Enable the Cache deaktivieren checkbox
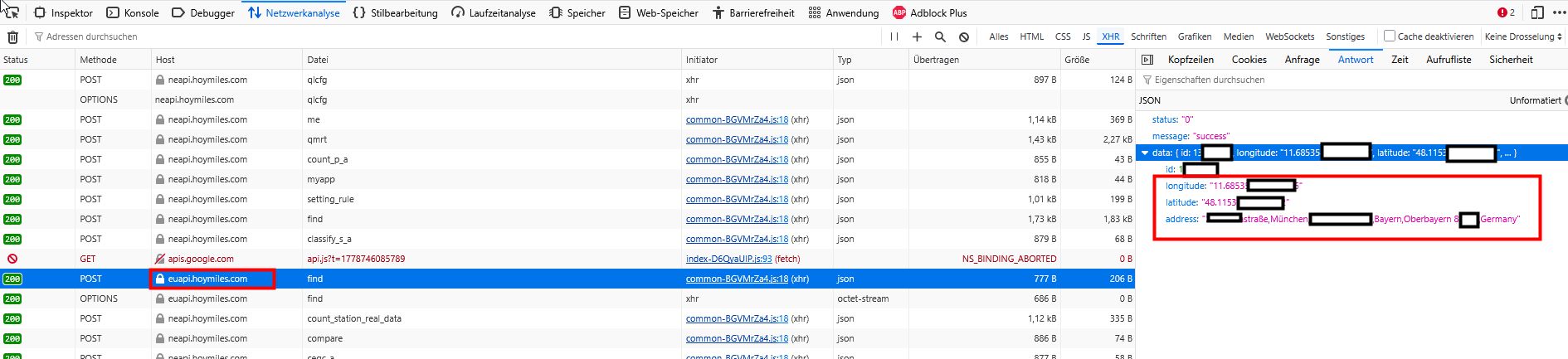This screenshot has width=1568, height=359. pyautogui.click(x=1389, y=36)
